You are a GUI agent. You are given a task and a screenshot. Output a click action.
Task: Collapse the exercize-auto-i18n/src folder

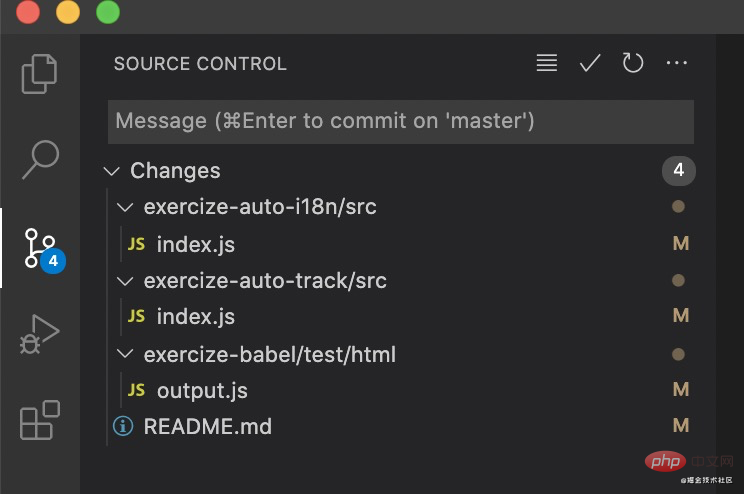pyautogui.click(x=125, y=207)
